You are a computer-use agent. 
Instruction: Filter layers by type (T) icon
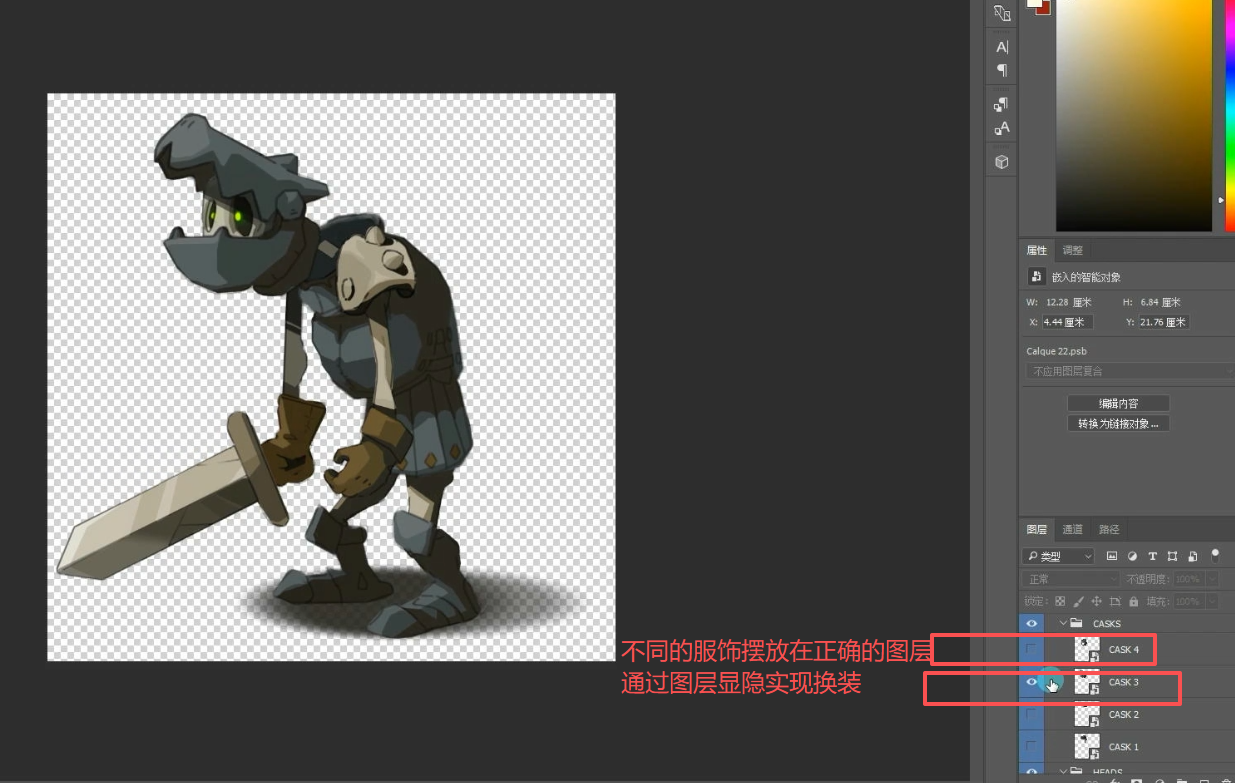pyautogui.click(x=1152, y=556)
